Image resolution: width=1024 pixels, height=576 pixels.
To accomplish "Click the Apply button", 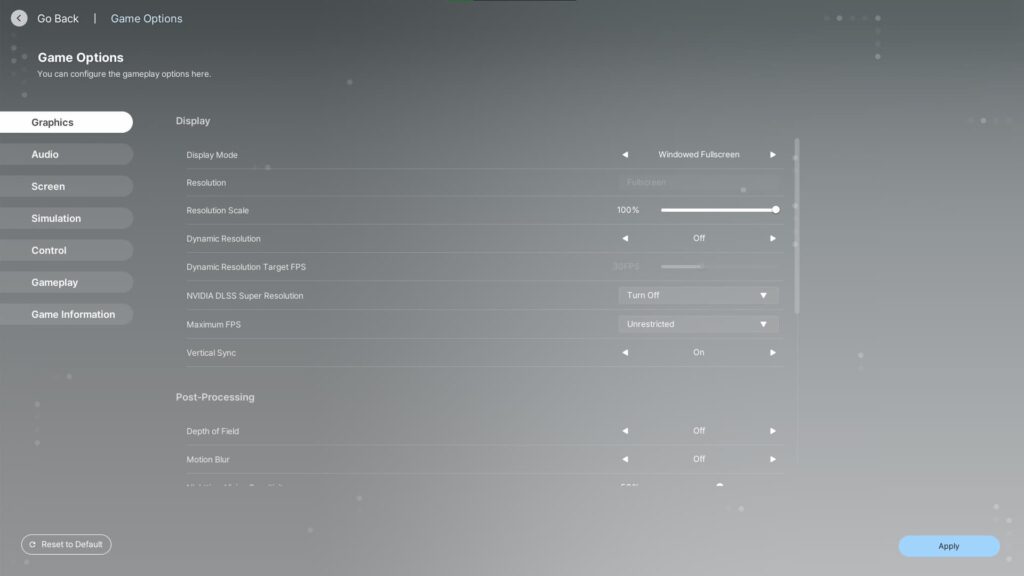I will 947,545.
